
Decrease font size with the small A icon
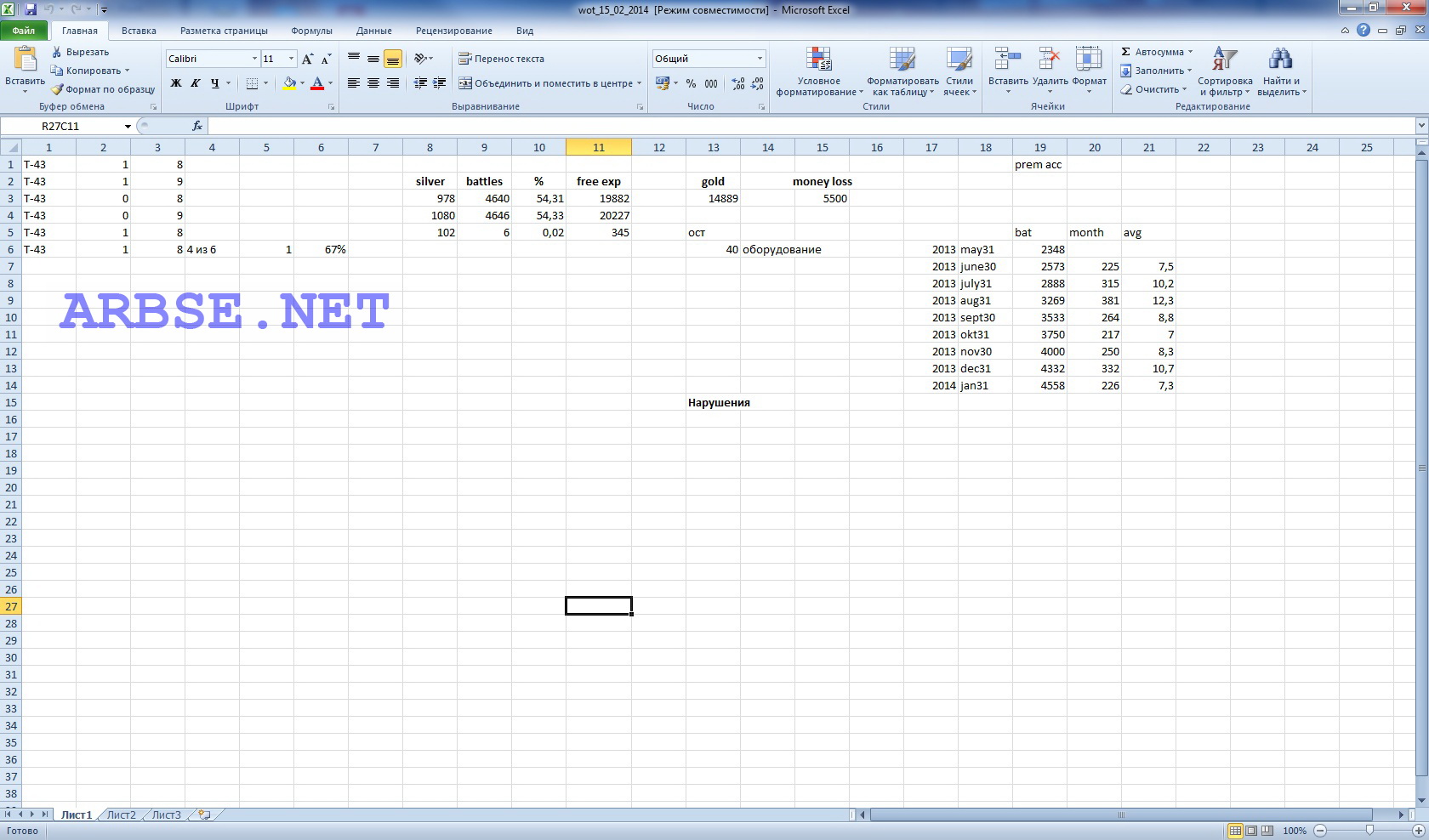pyautogui.click(x=326, y=59)
